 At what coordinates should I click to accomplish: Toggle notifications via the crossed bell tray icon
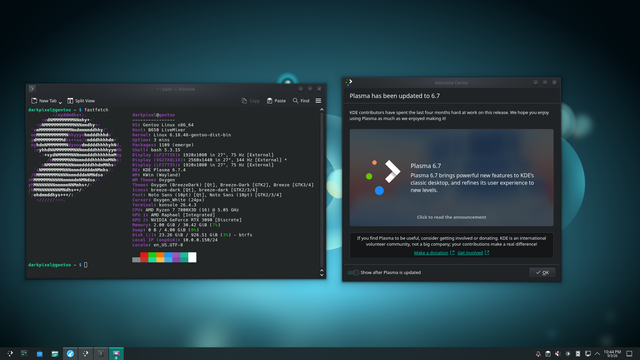point(538,354)
